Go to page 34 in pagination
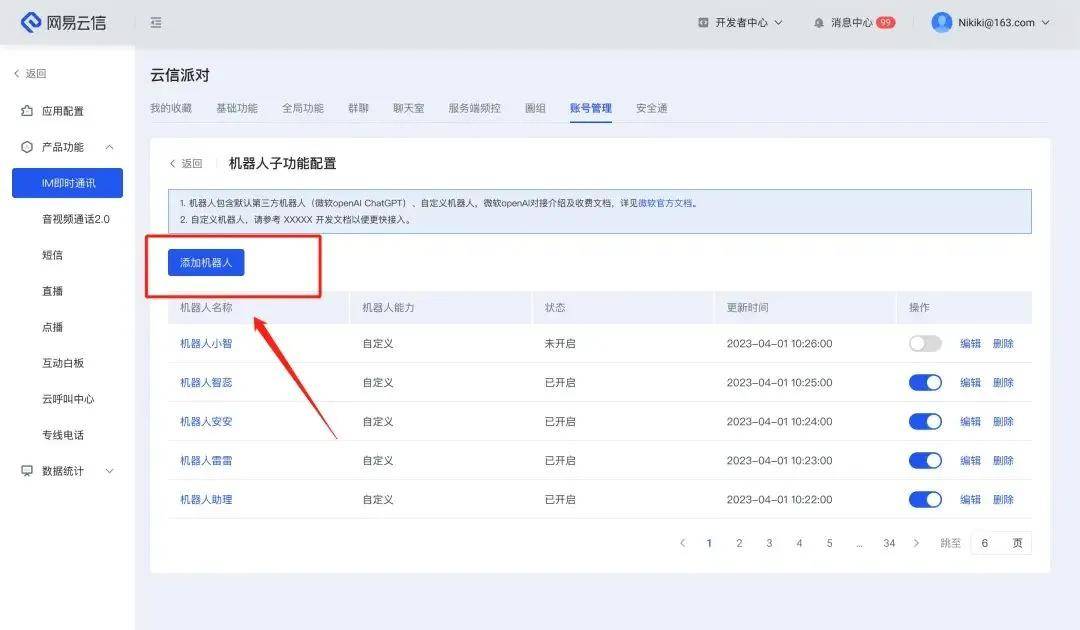Image resolution: width=1080 pixels, height=630 pixels. click(x=889, y=542)
